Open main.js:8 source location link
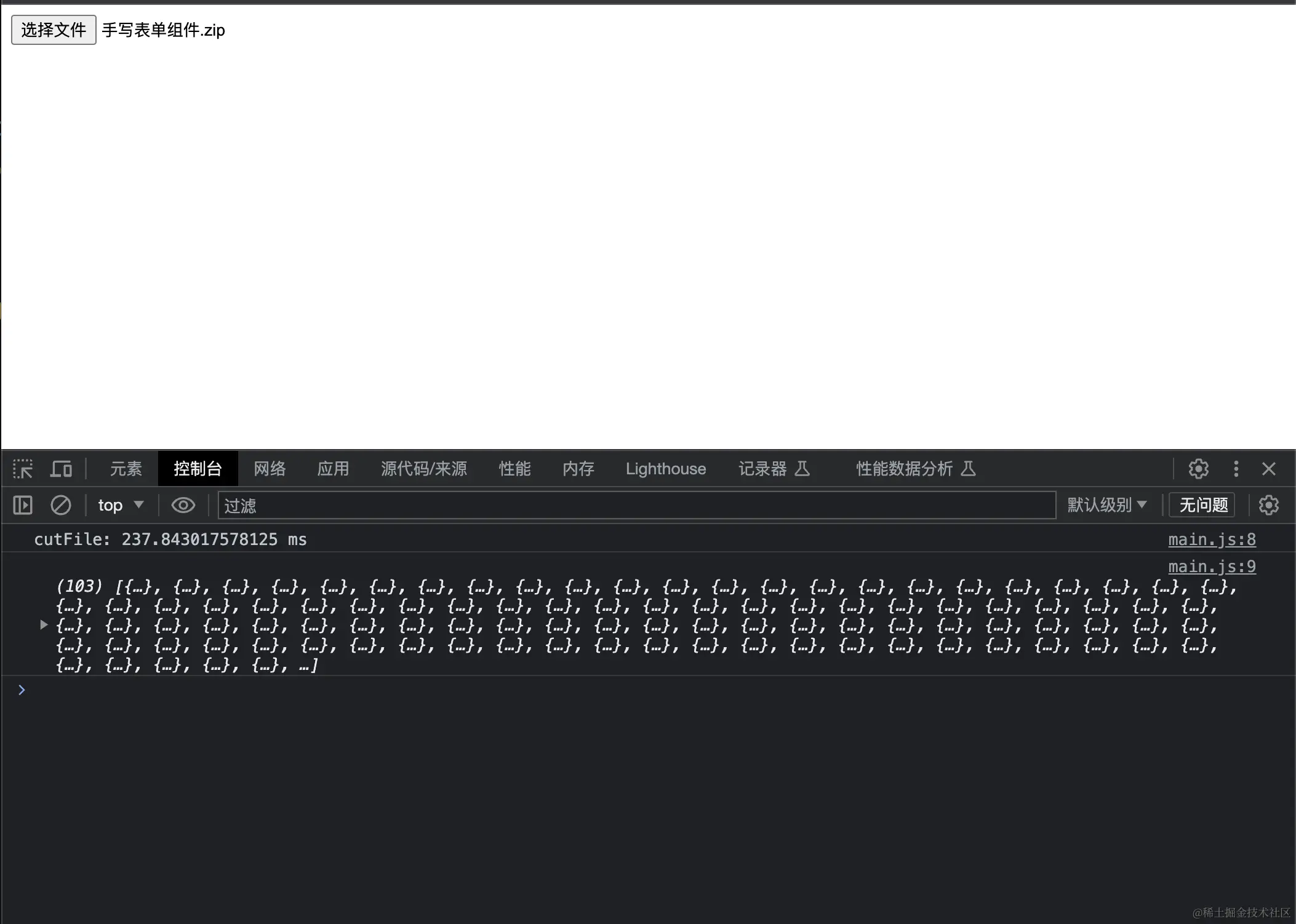The width and height of the screenshot is (1296, 924). tap(1212, 540)
